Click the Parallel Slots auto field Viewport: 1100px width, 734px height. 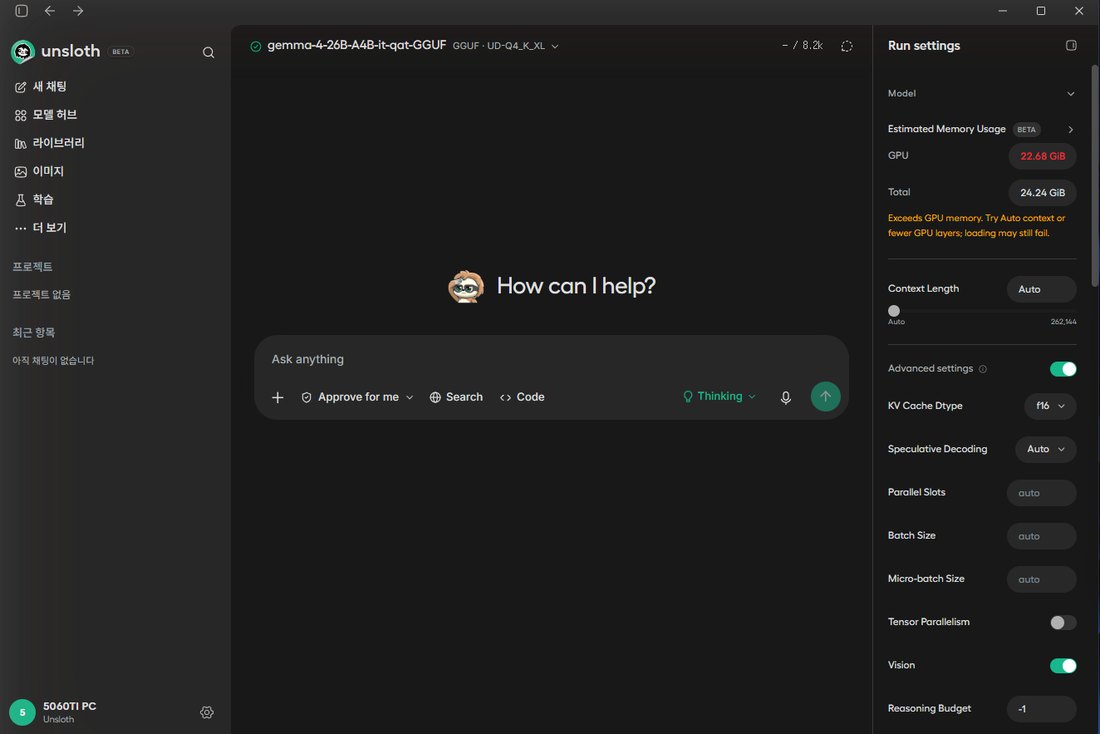(1041, 493)
